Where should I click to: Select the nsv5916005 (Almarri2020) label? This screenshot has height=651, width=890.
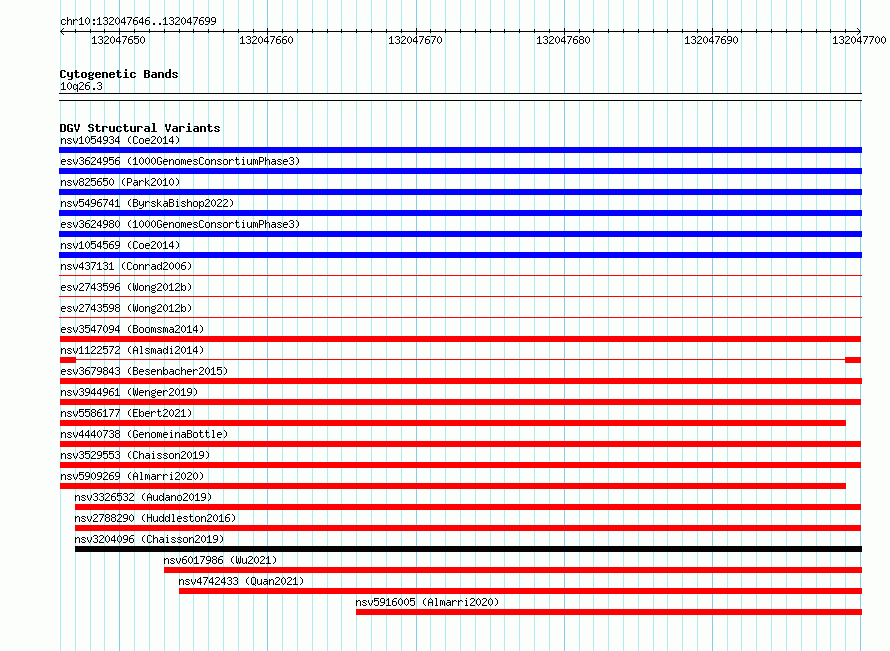[x=427, y=602]
